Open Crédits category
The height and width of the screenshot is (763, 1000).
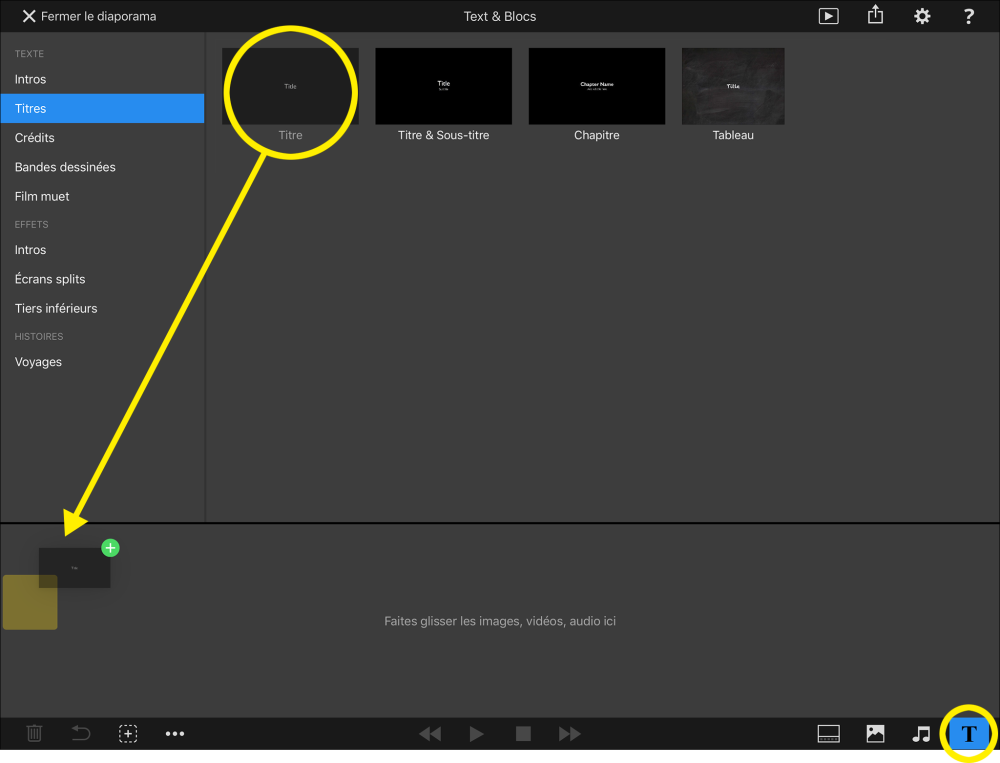point(102,138)
